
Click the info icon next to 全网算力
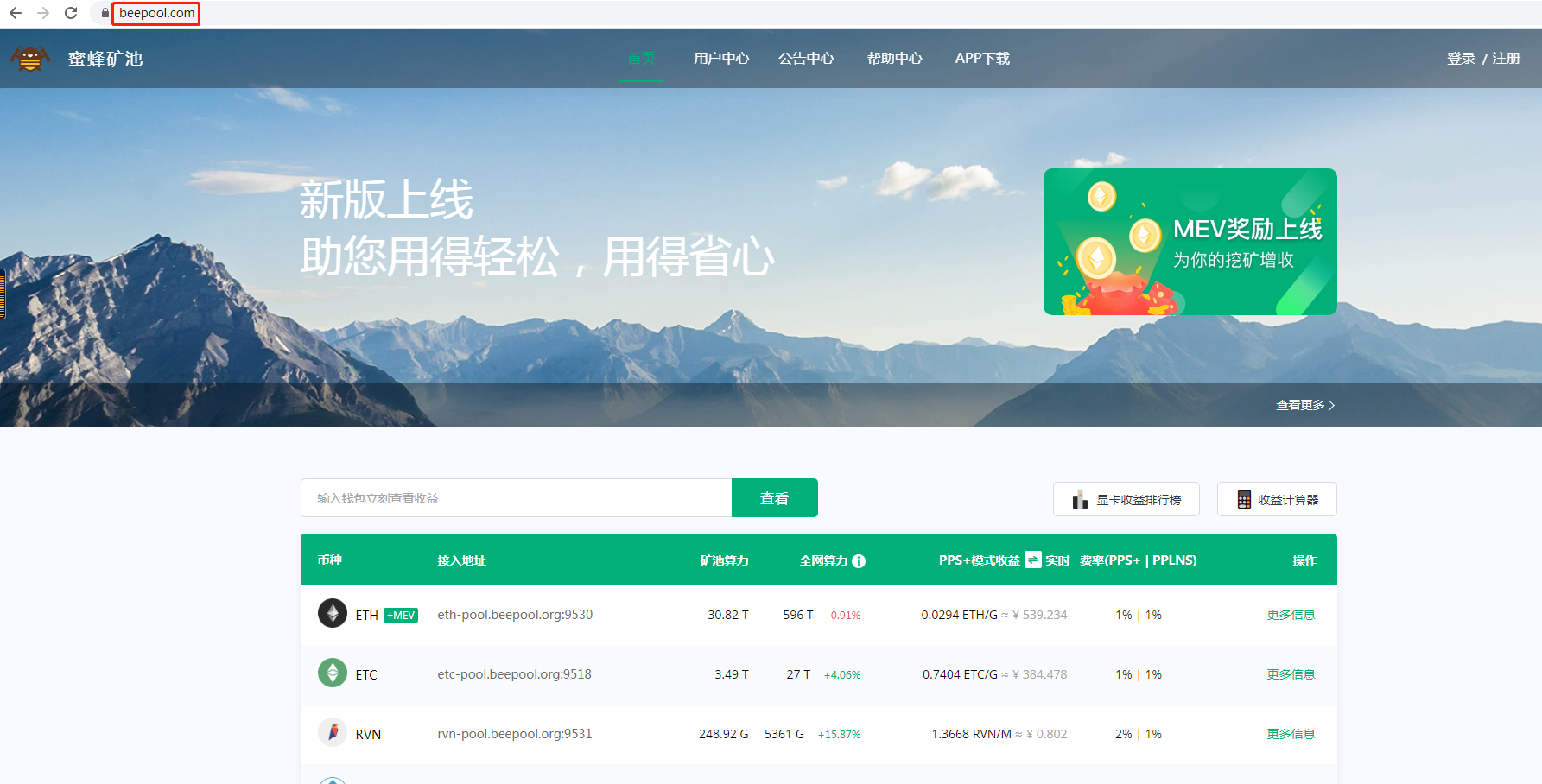click(859, 560)
